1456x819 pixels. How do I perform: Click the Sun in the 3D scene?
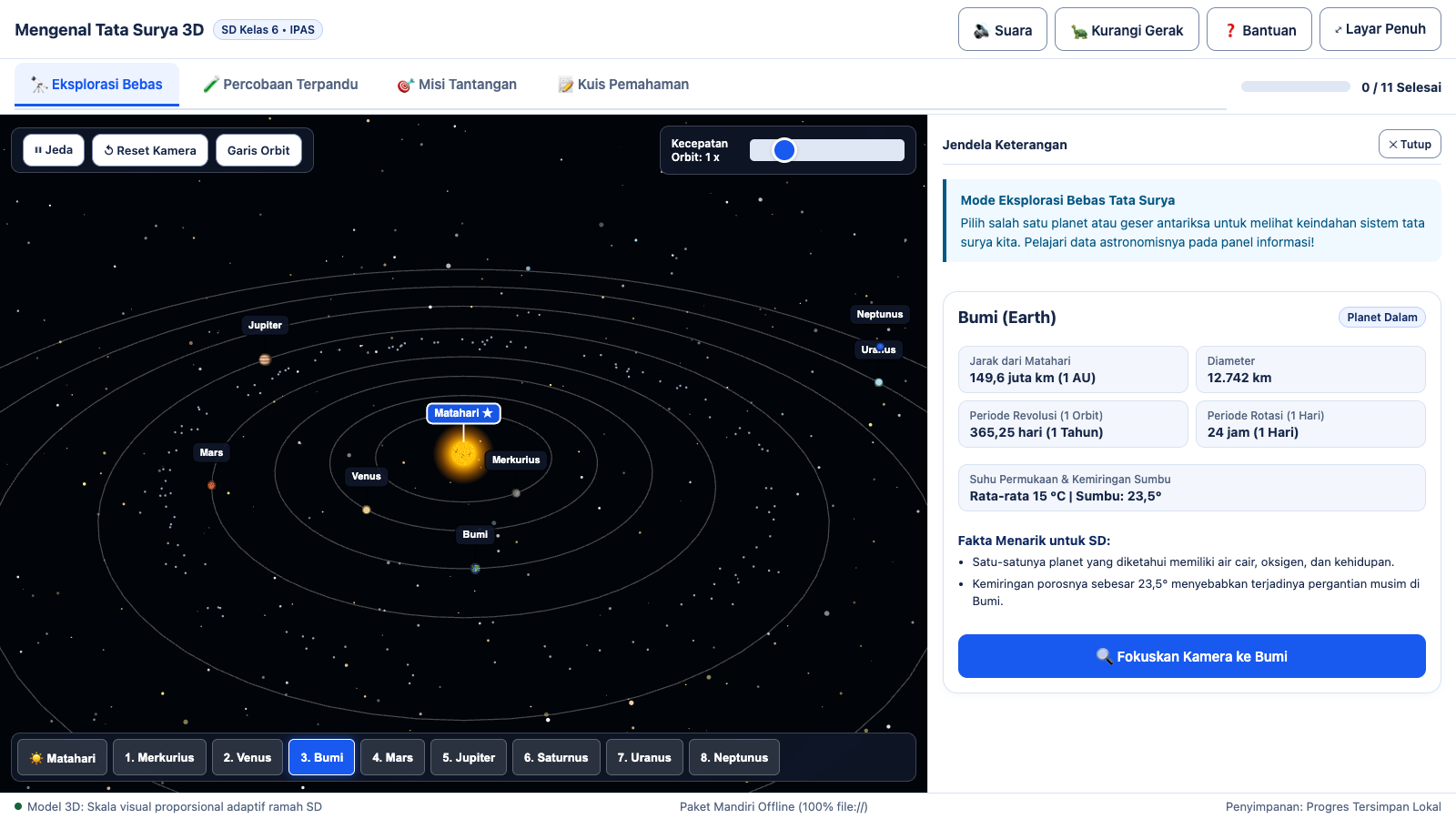pyautogui.click(x=463, y=453)
